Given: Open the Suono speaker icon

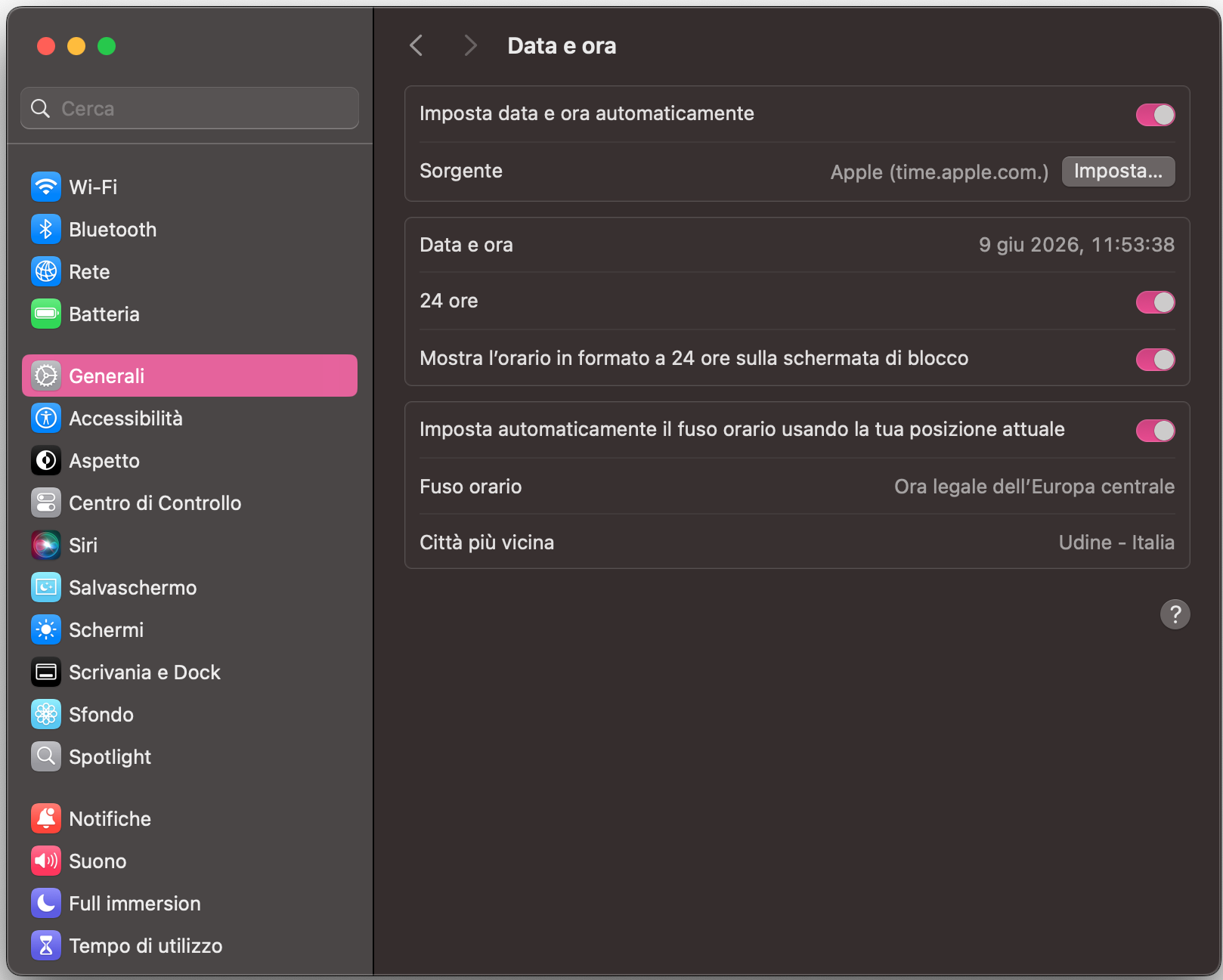Looking at the screenshot, I should click(46, 861).
